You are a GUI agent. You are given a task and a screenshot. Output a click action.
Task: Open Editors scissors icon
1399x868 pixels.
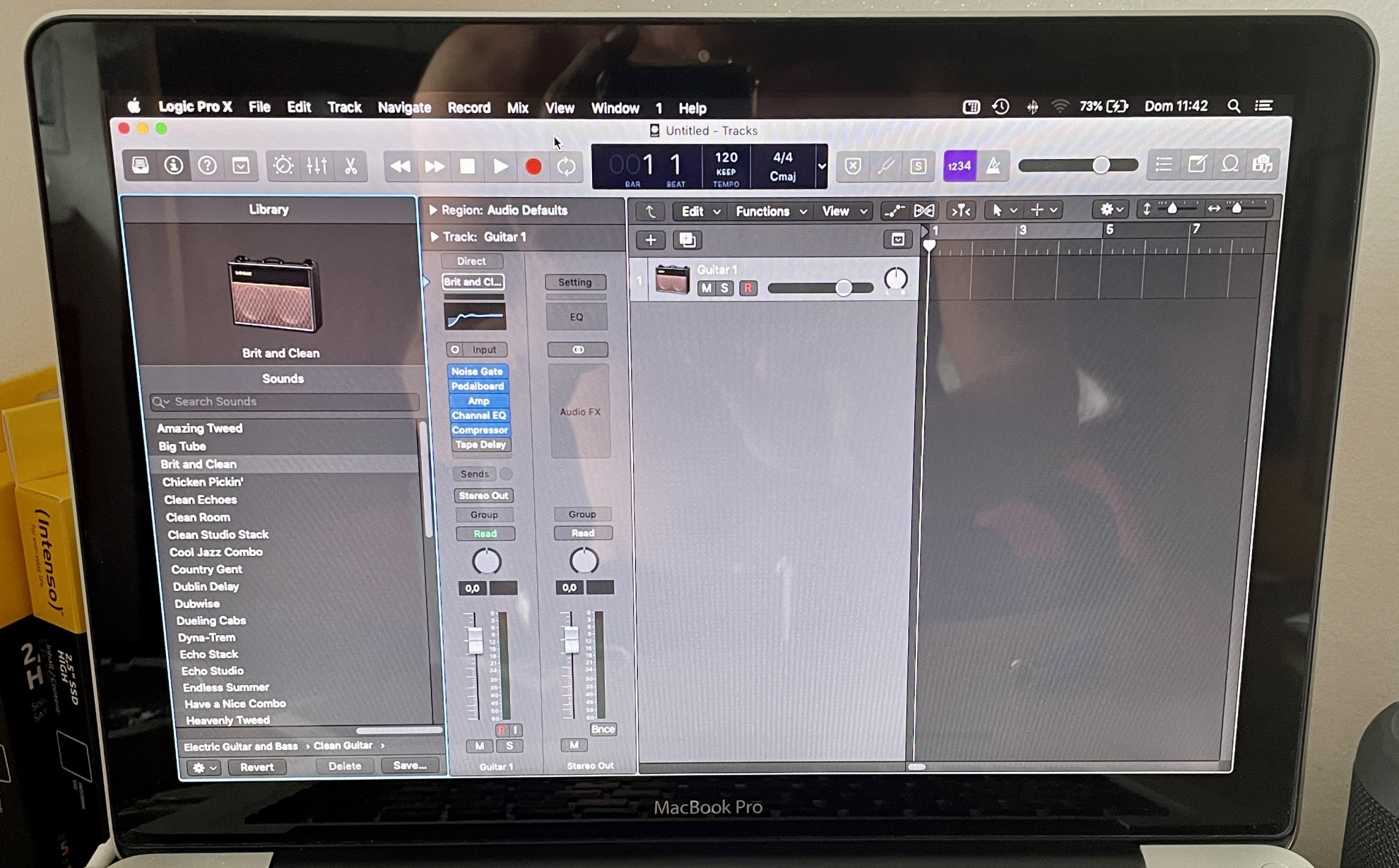350,166
